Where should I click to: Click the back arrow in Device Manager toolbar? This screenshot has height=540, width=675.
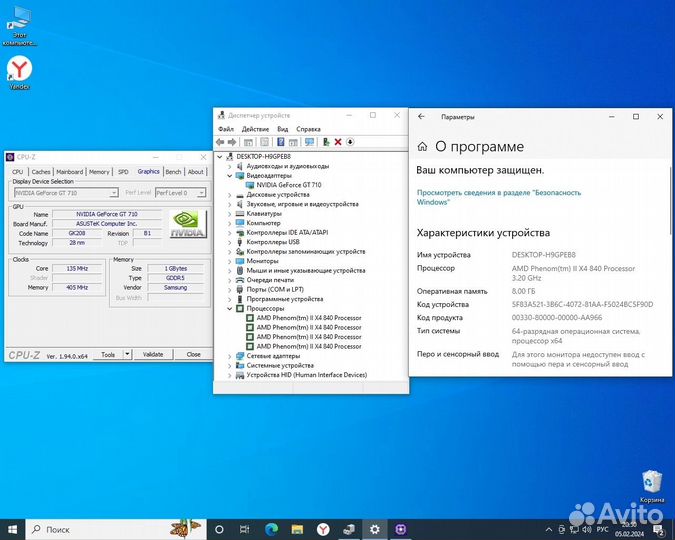pyautogui.click(x=220, y=142)
